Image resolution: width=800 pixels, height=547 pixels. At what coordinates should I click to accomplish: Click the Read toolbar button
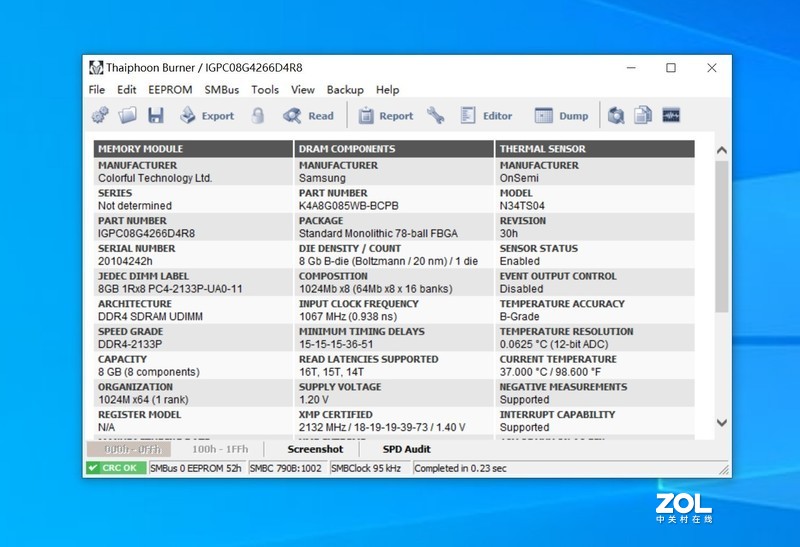pos(308,115)
